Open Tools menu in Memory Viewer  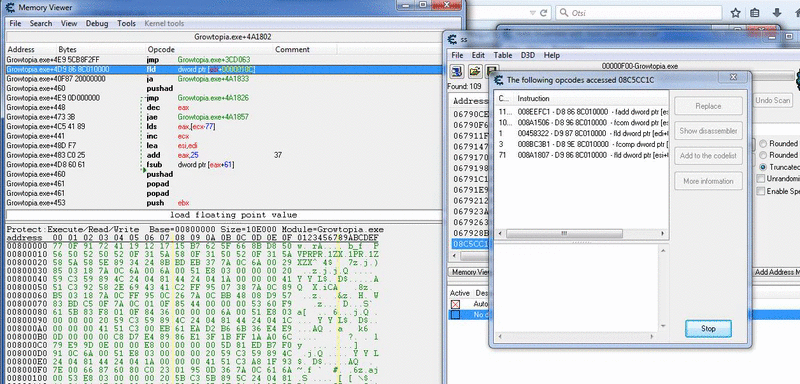[x=127, y=23]
